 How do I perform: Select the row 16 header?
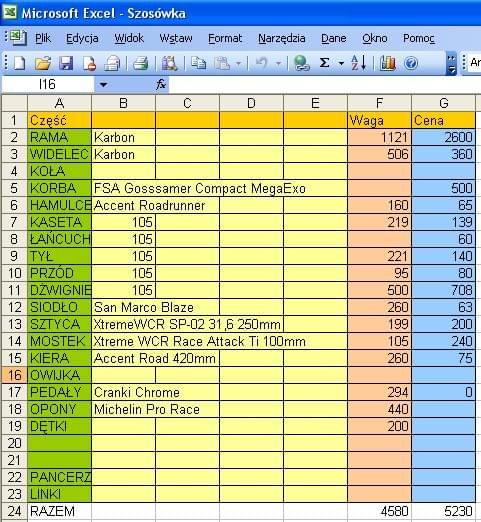(x=14, y=375)
